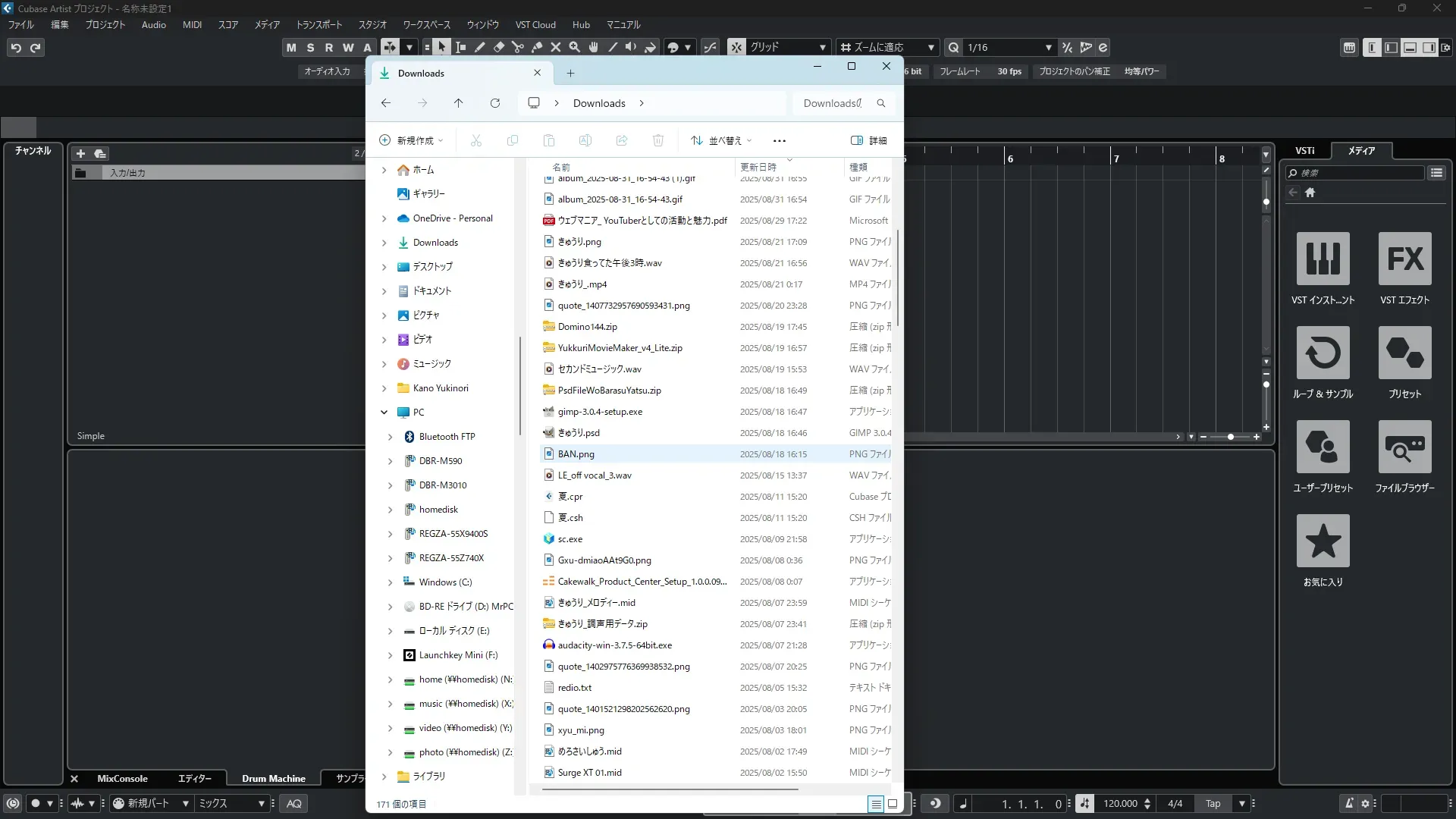Collapse the PC tree node
This screenshot has height=819, width=1456.
pyautogui.click(x=384, y=413)
